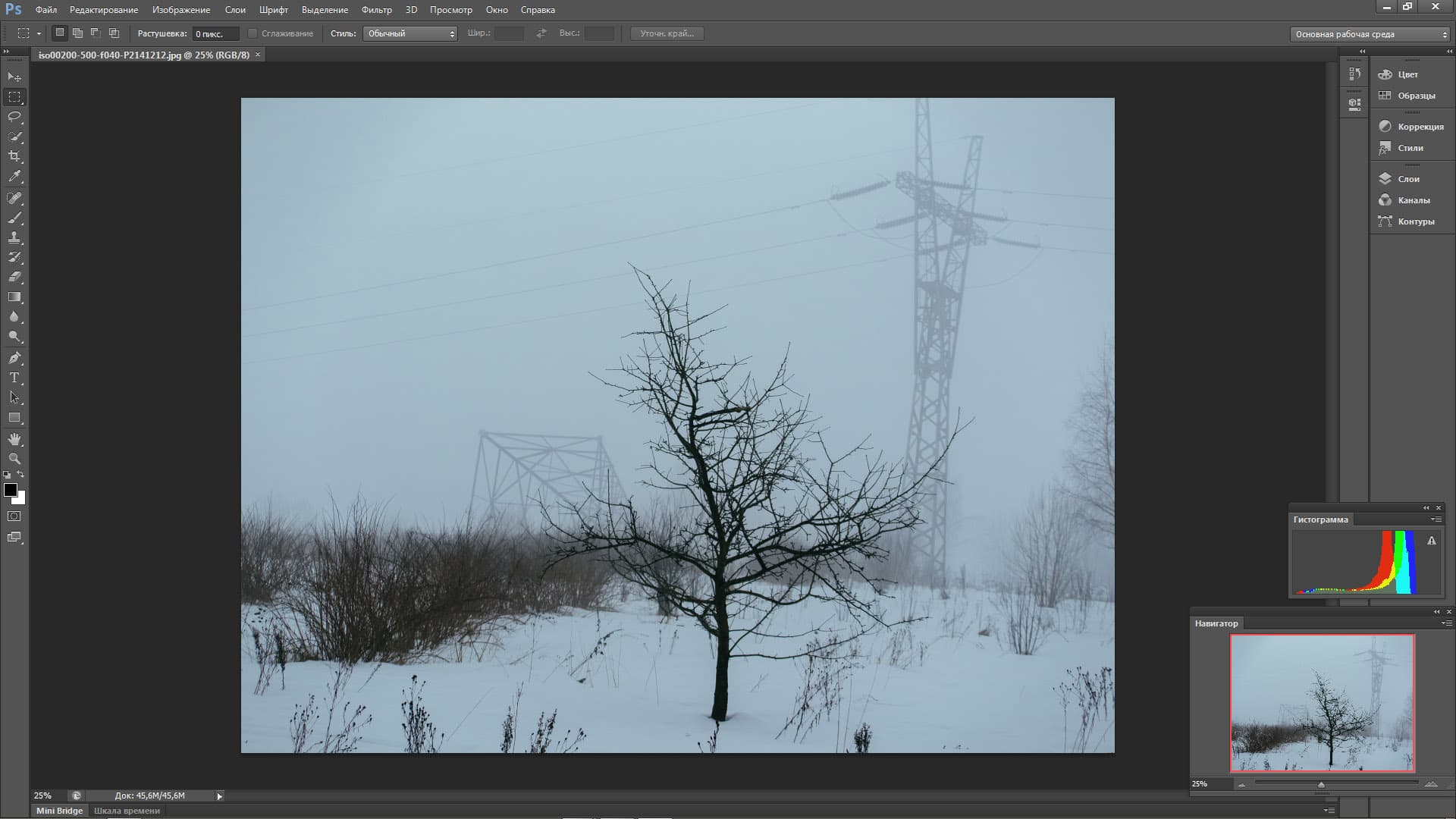The width and height of the screenshot is (1456, 819).
Task: Click the Уточн. край button
Action: 667,33
